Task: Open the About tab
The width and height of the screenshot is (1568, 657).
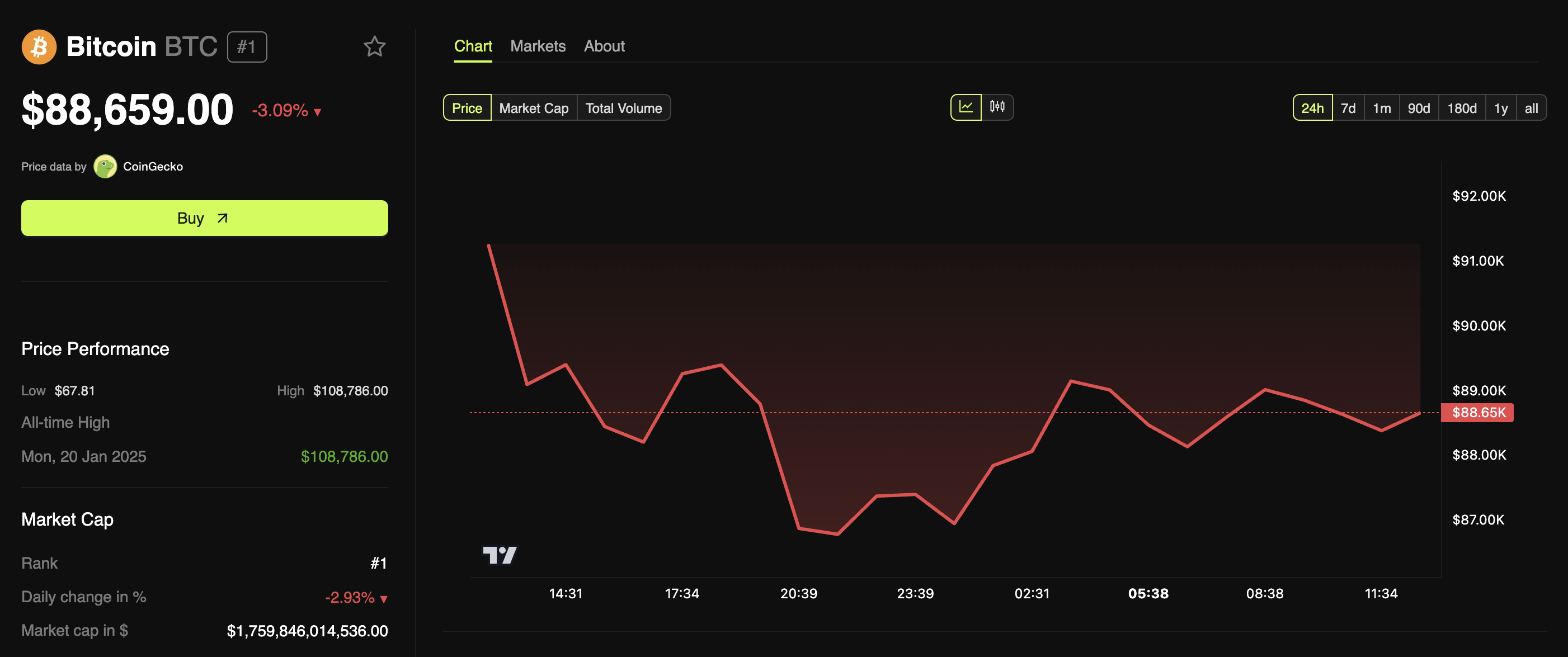Action: (x=604, y=46)
